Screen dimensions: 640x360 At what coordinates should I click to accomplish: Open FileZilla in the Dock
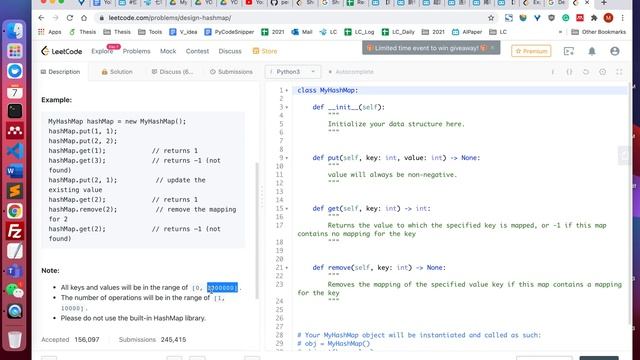[15, 231]
